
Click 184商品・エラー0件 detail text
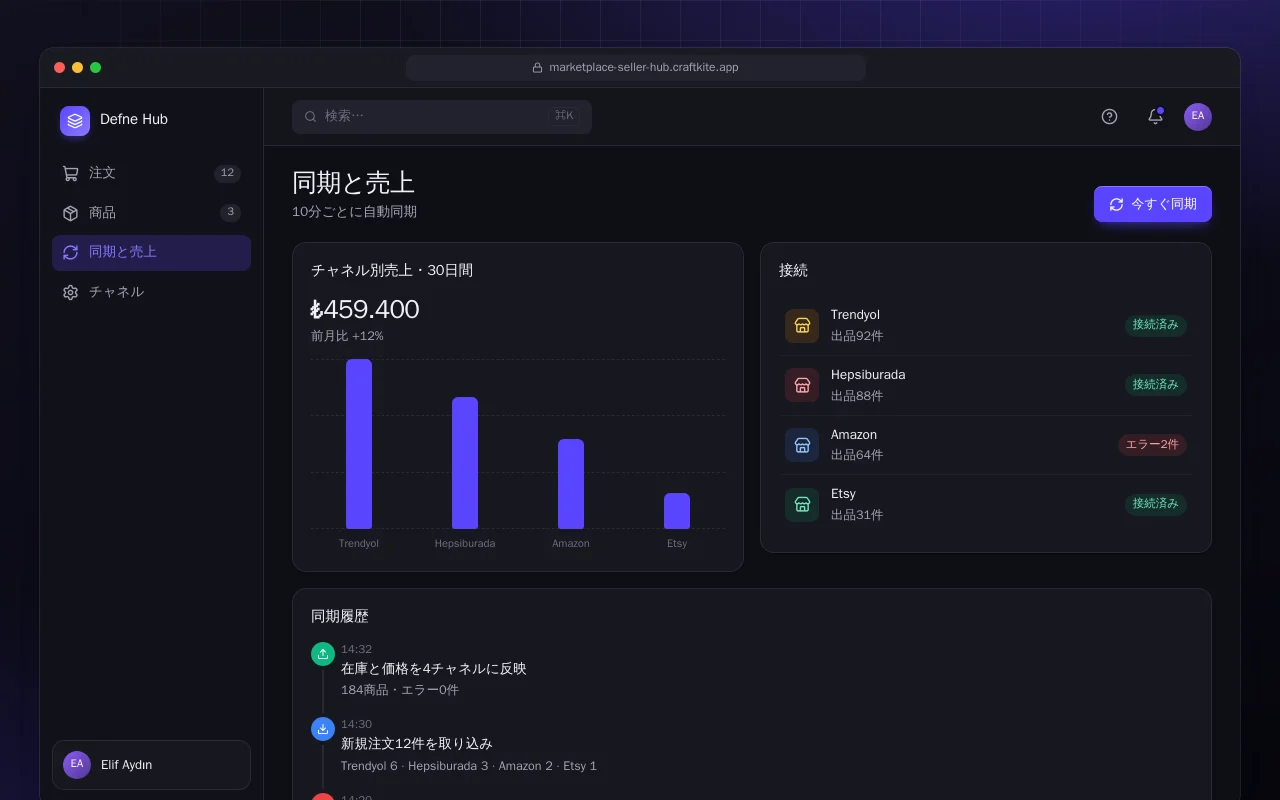click(x=400, y=690)
